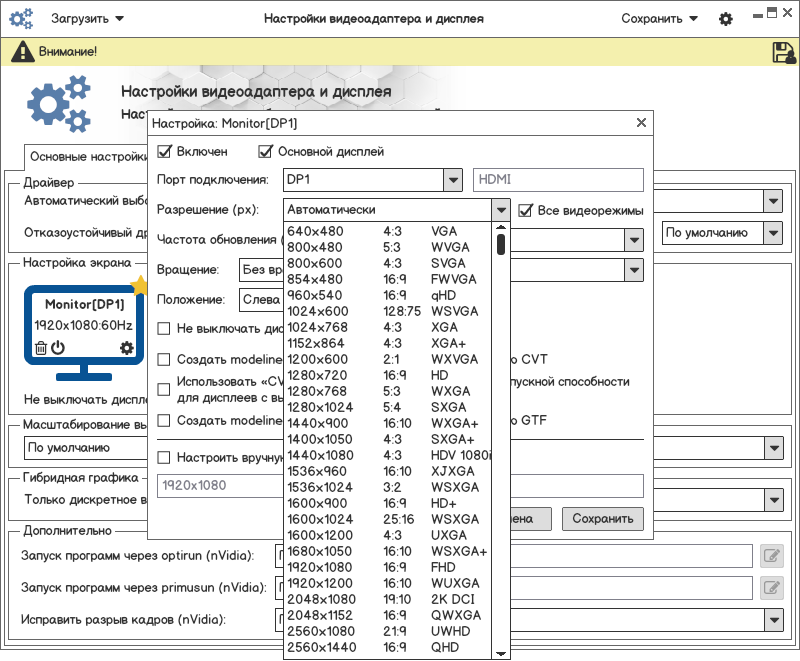This screenshot has height=661, width=800.
Task: Click the settings gear icon in the title bar
Action: (726, 19)
